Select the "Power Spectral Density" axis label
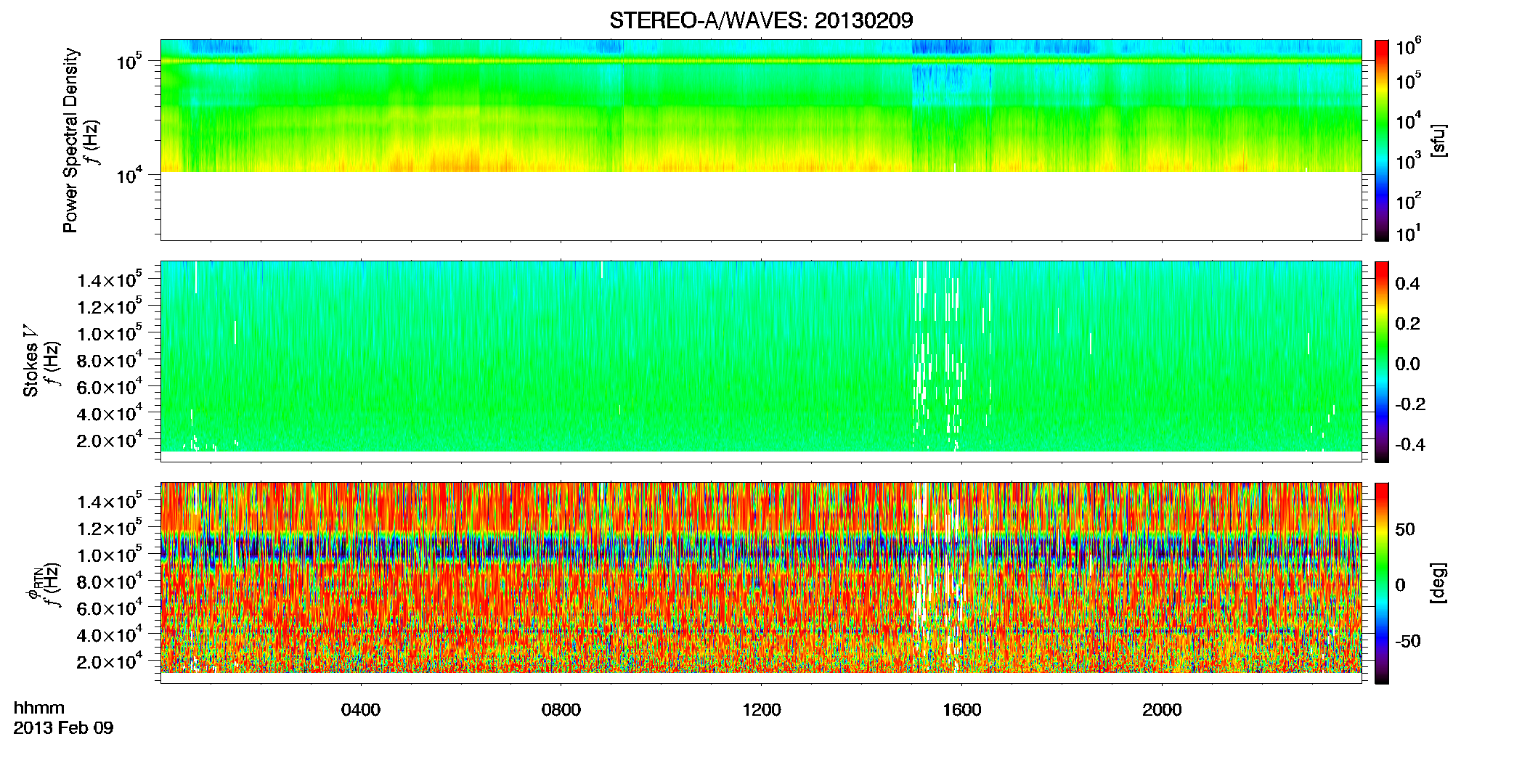Screen dimensions: 1522x784 click(x=70, y=140)
